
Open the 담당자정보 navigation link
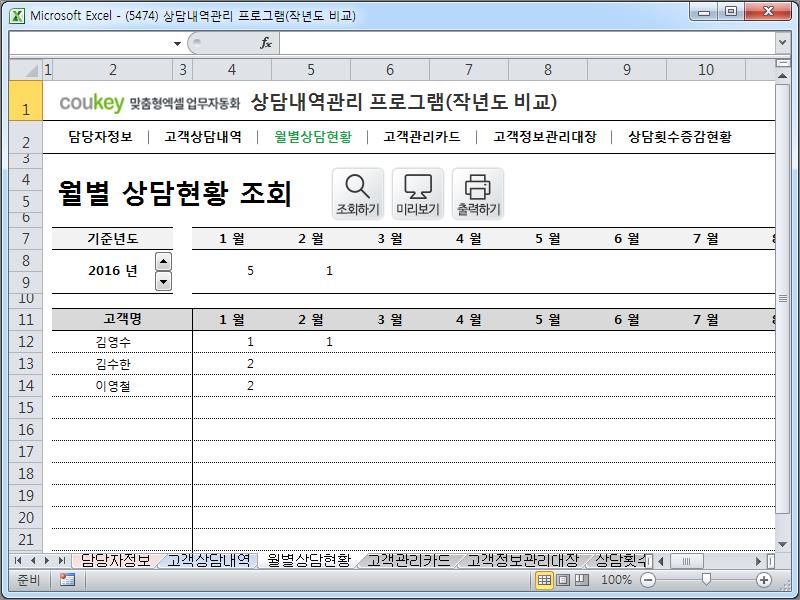point(101,137)
